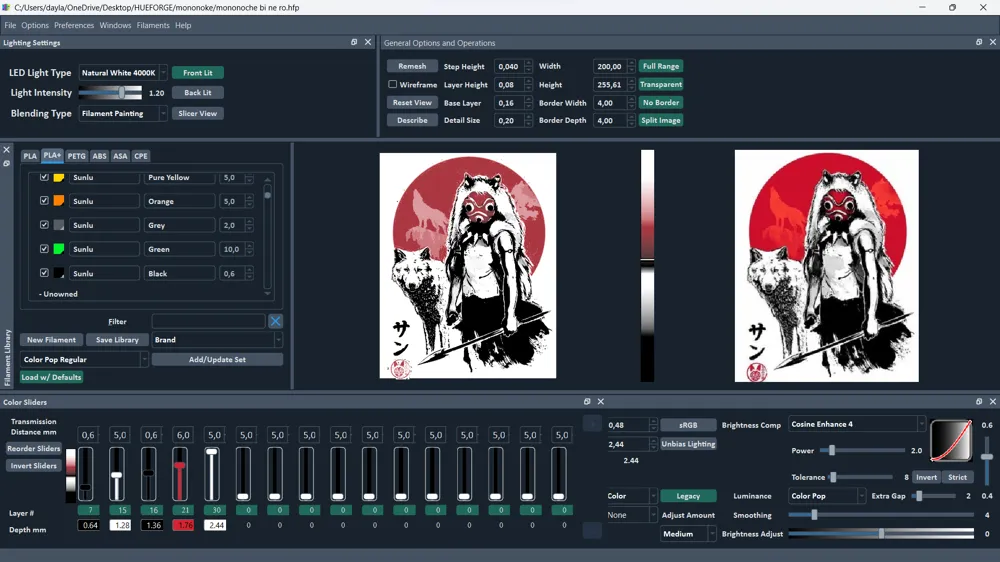Click the New Filament button
1000x562 pixels.
pos(51,340)
